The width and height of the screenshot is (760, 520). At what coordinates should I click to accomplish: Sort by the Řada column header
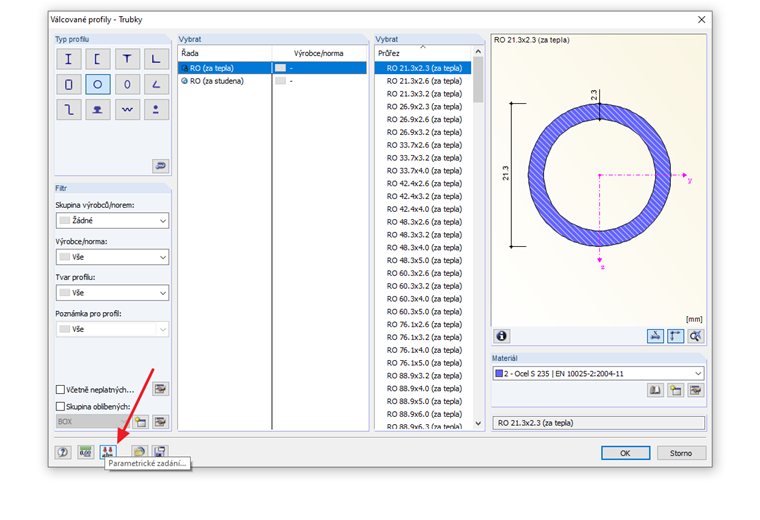[x=225, y=53]
